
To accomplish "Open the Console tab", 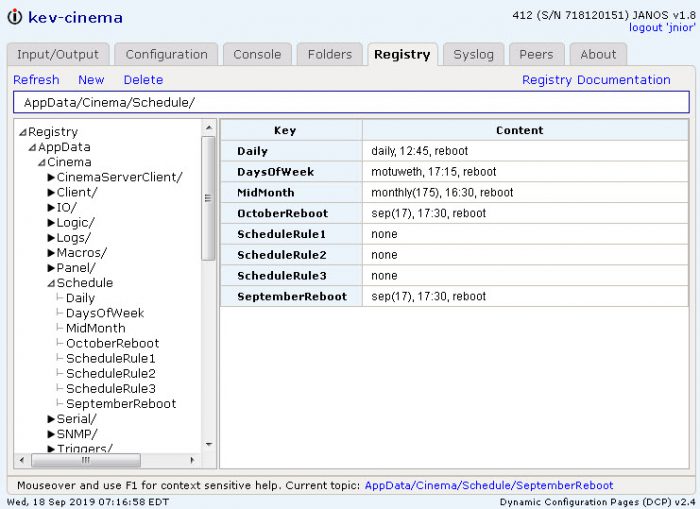I will click(x=257, y=54).
